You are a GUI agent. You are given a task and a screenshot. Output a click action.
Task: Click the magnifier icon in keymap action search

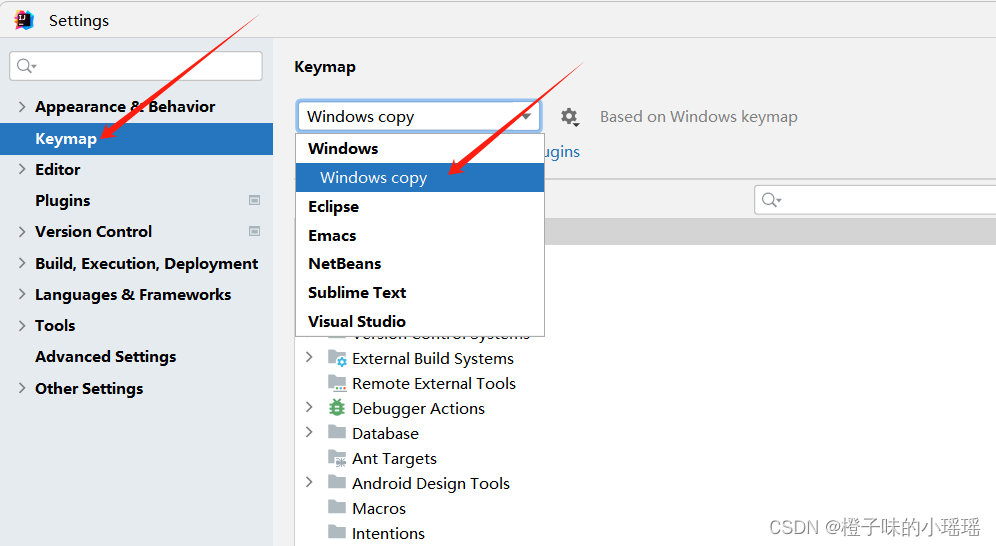771,200
